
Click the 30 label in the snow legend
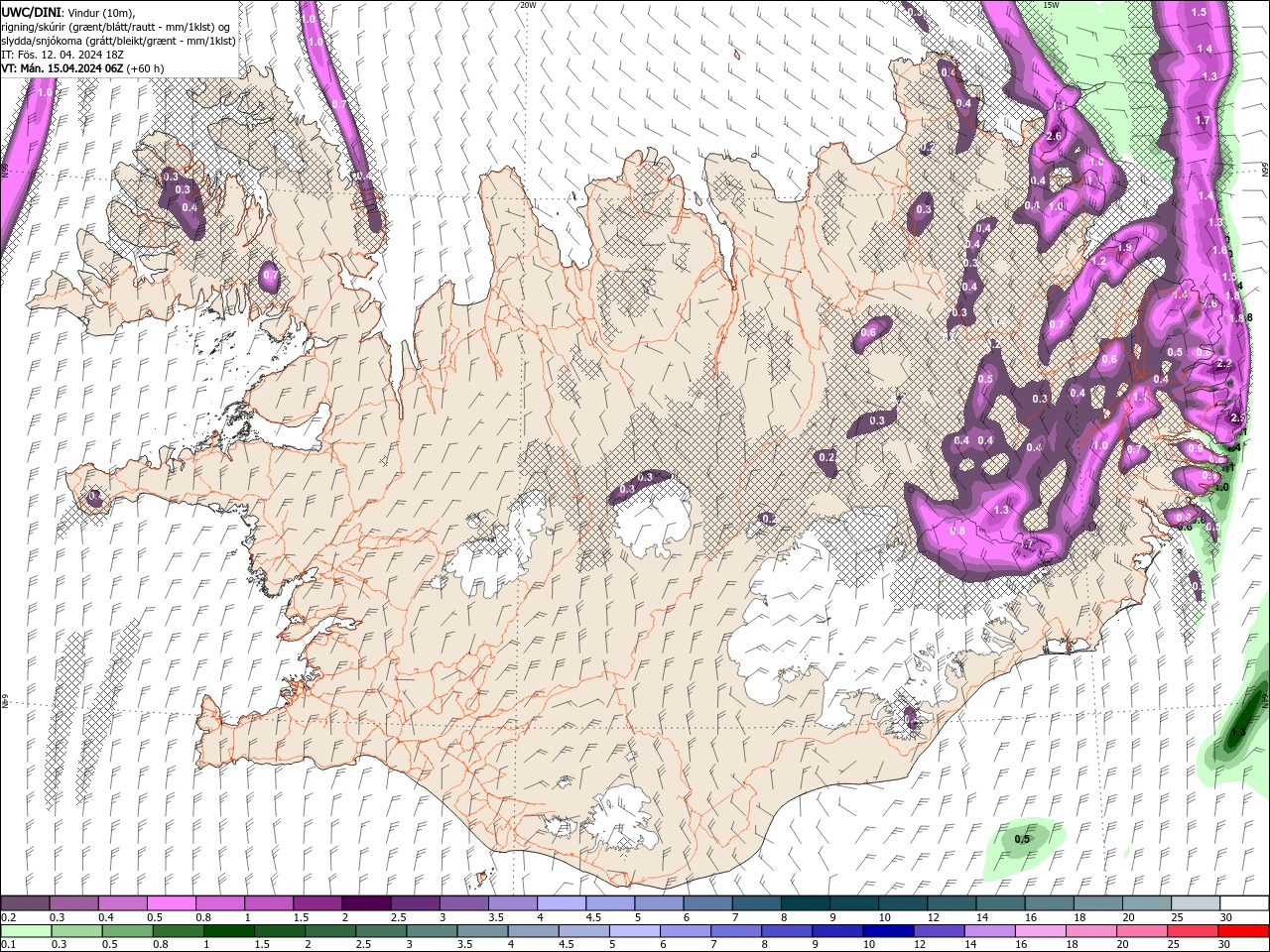pyautogui.click(x=1226, y=917)
